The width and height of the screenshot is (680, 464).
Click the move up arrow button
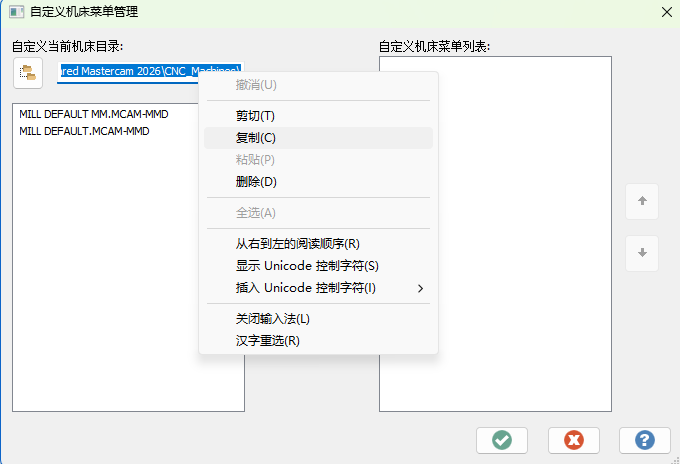[x=642, y=201]
